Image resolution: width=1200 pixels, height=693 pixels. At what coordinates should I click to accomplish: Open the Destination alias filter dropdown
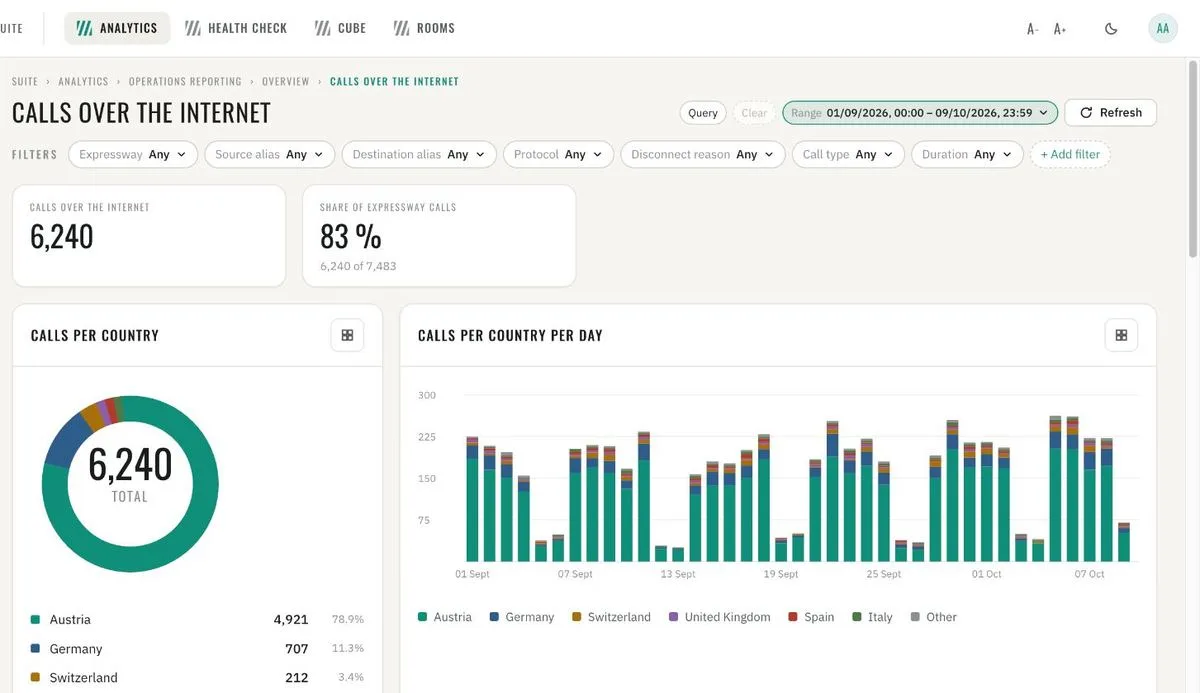pos(419,155)
